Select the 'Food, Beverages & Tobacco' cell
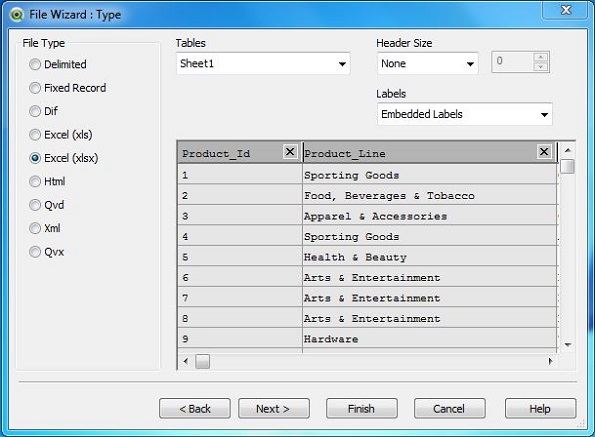The width and height of the screenshot is (595, 437). tap(430, 195)
